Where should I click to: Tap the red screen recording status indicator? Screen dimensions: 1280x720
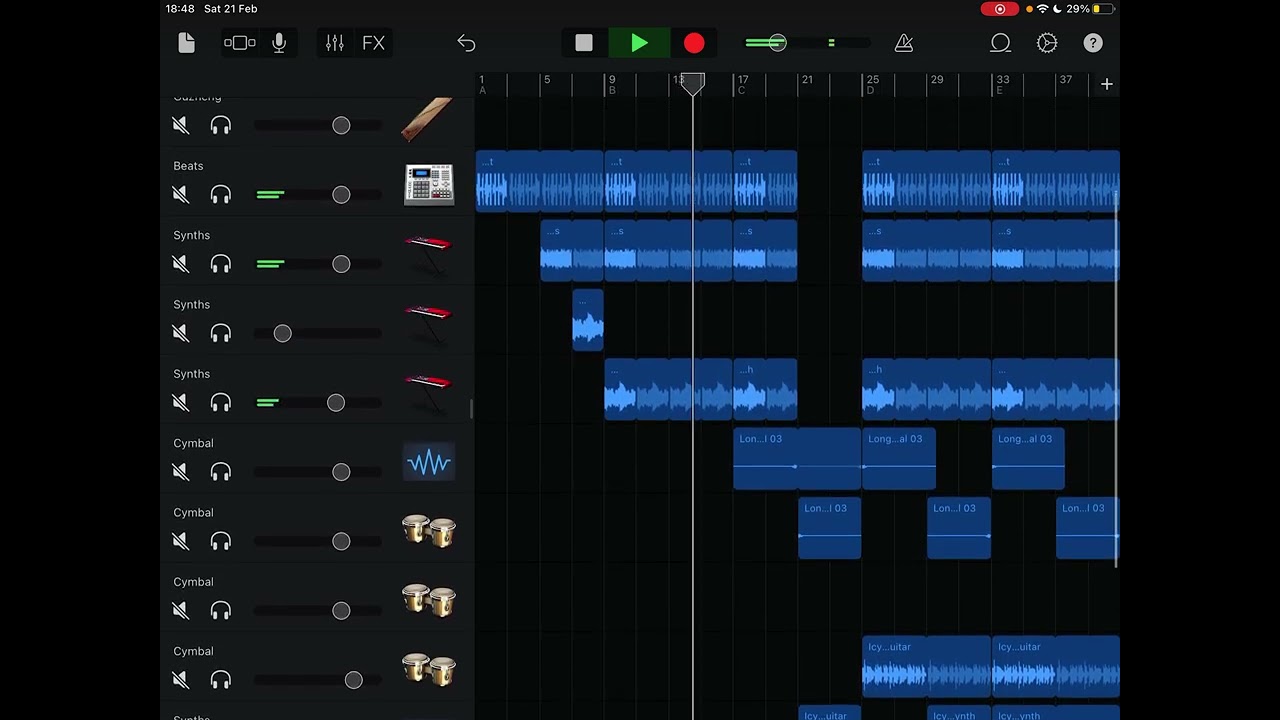pos(999,9)
